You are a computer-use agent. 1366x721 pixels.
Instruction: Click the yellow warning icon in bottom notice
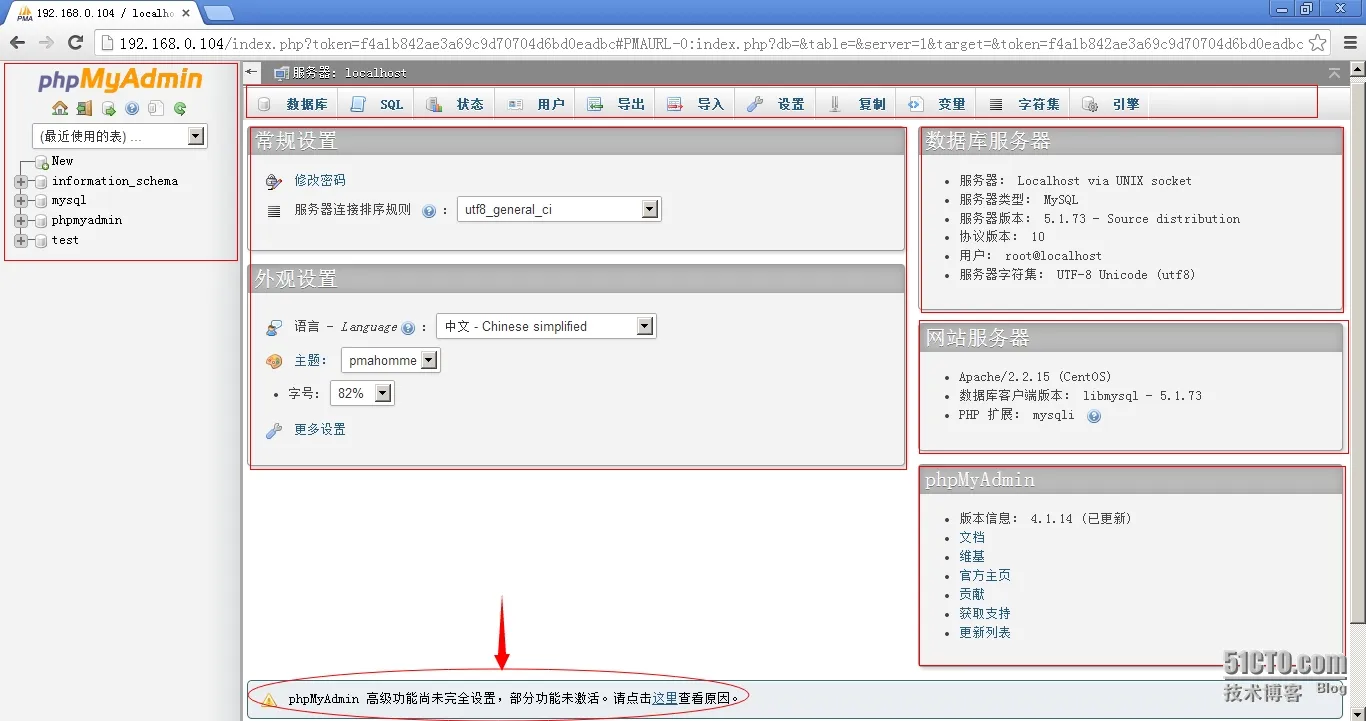click(269, 699)
